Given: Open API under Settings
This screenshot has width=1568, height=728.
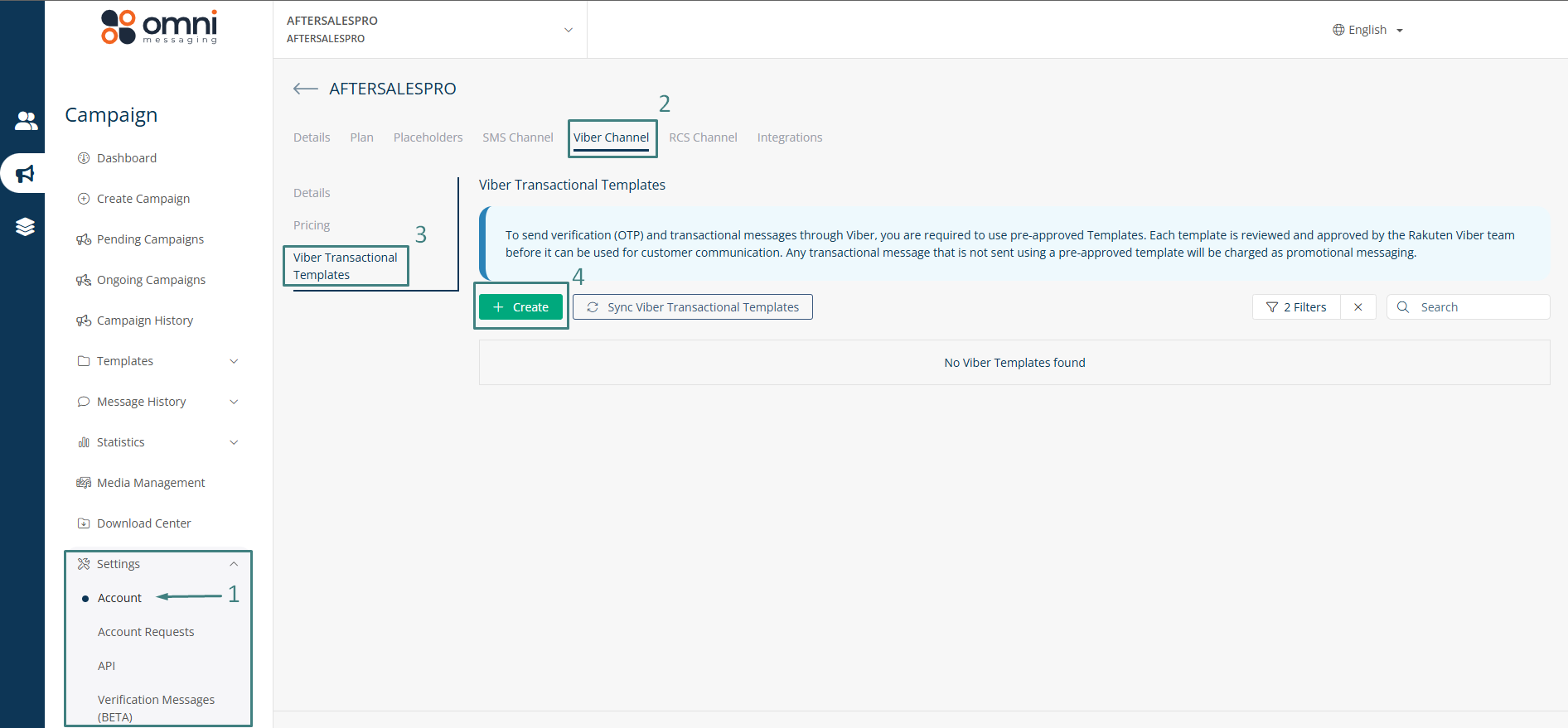Looking at the screenshot, I should tap(106, 666).
